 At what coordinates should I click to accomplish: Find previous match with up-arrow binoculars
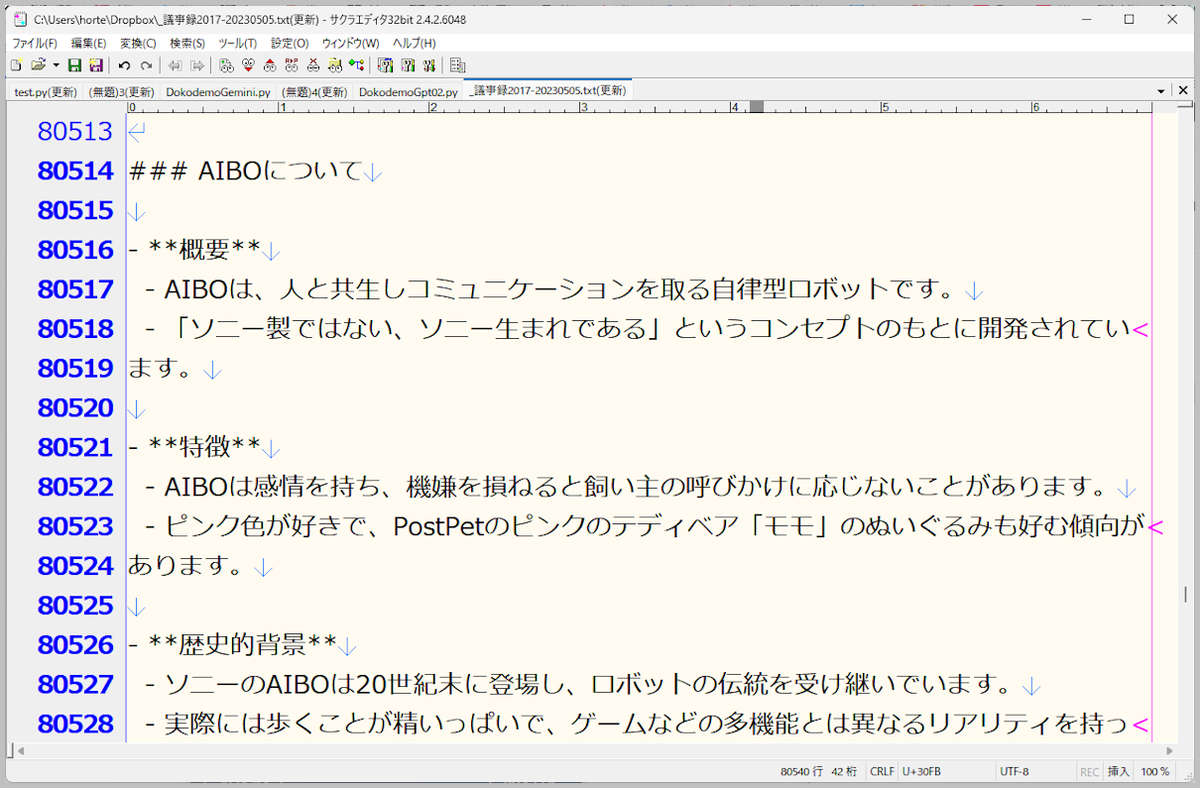click(270, 65)
